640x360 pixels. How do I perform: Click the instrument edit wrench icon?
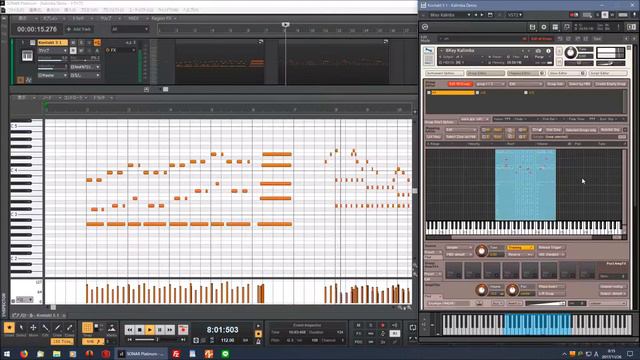[429, 51]
